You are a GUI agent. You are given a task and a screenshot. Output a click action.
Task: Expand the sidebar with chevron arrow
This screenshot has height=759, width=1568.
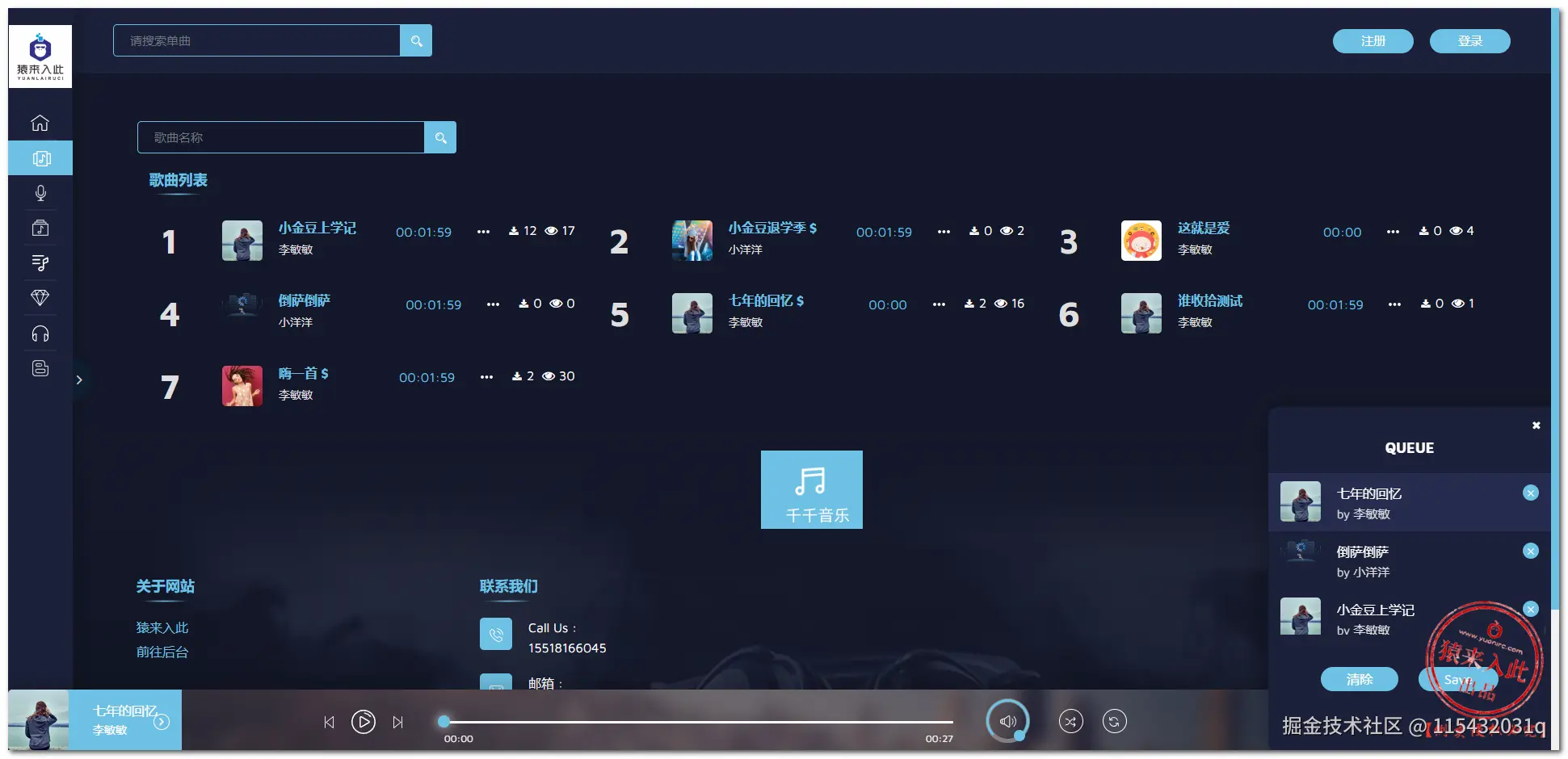coord(79,379)
